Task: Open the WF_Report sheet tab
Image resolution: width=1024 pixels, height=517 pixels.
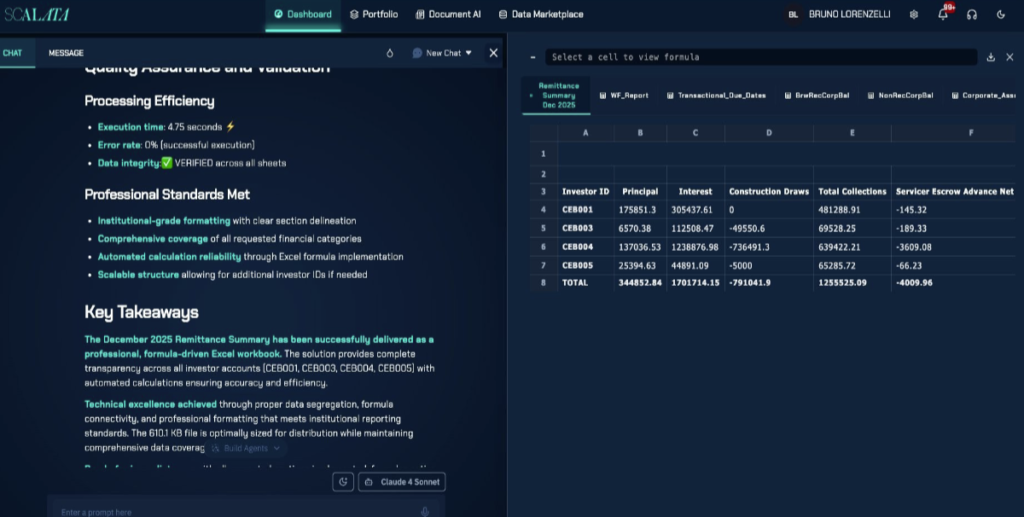Action: tap(624, 96)
